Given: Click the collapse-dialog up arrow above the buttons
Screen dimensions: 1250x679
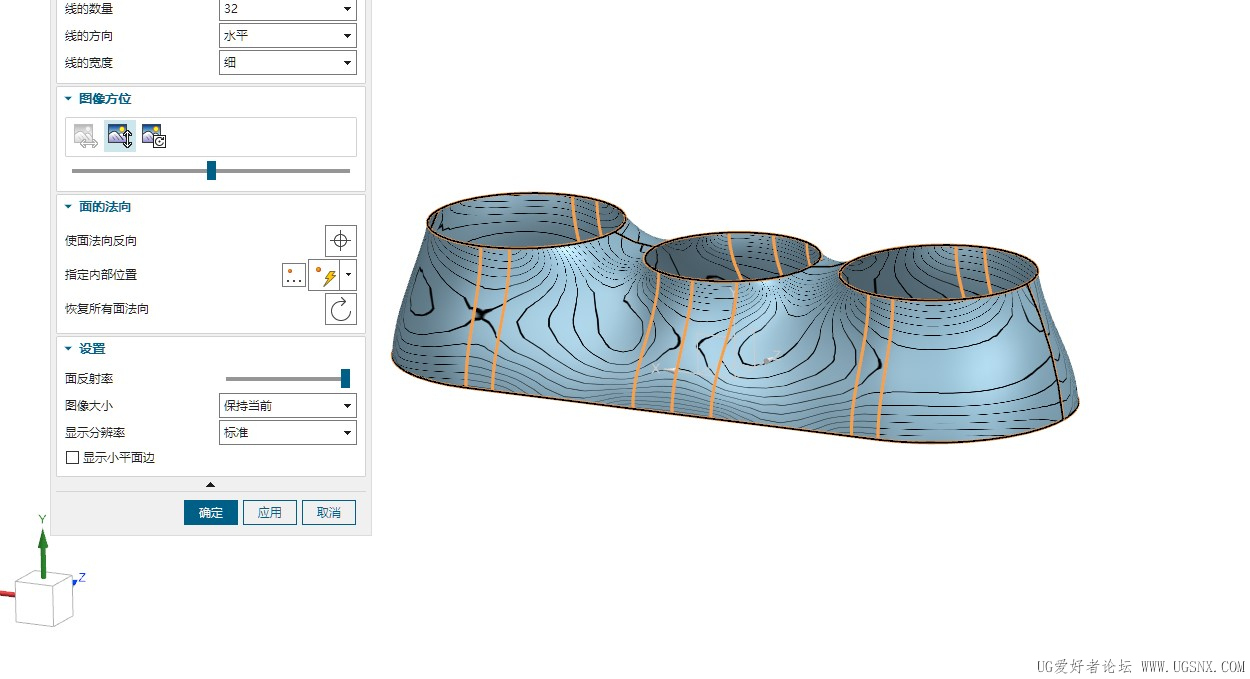Looking at the screenshot, I should click(210, 485).
